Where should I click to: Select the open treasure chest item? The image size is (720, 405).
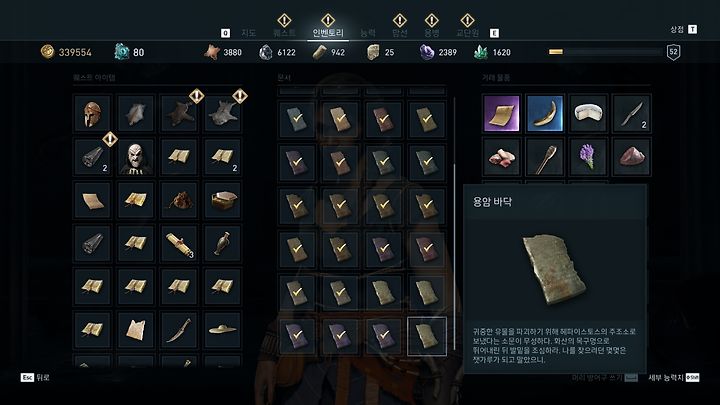pos(223,200)
